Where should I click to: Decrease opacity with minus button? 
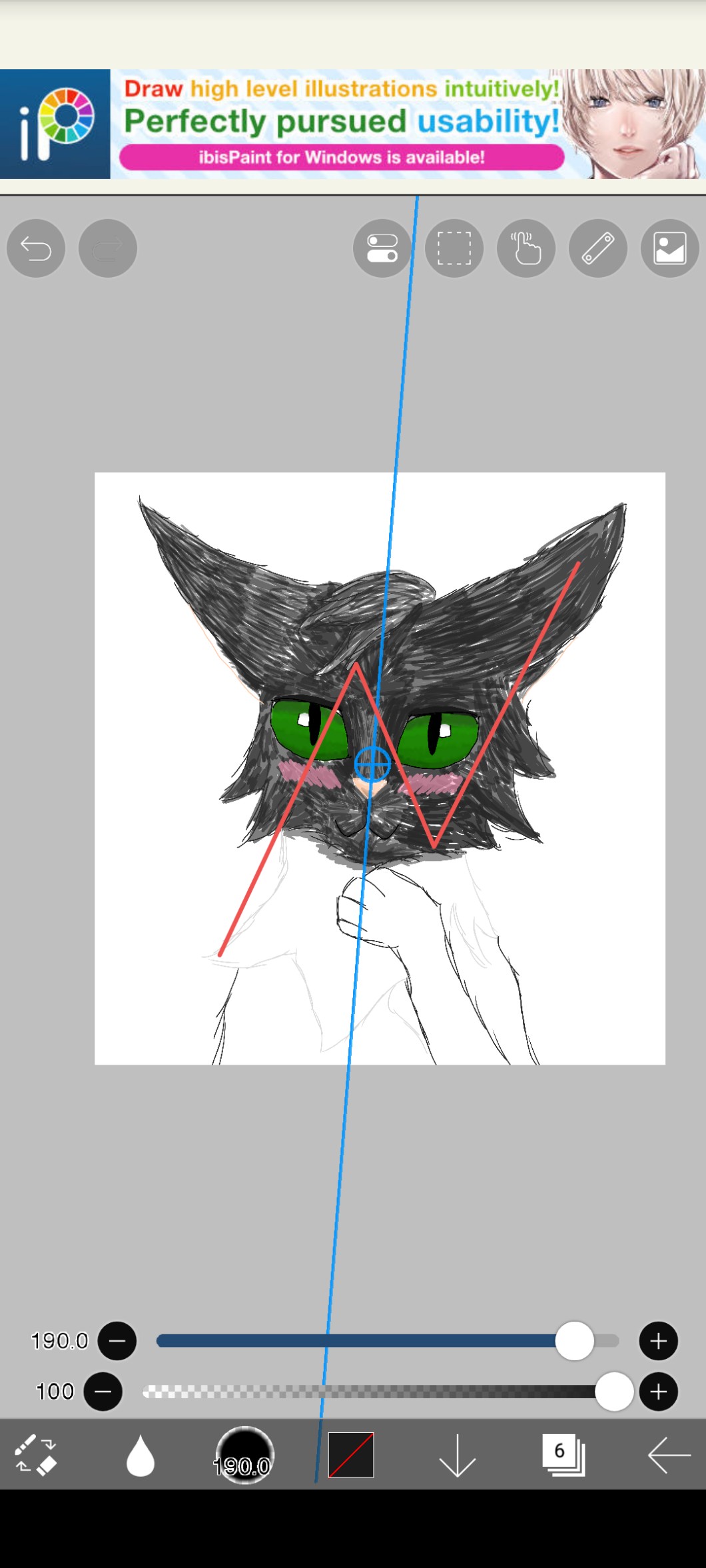(103, 1391)
